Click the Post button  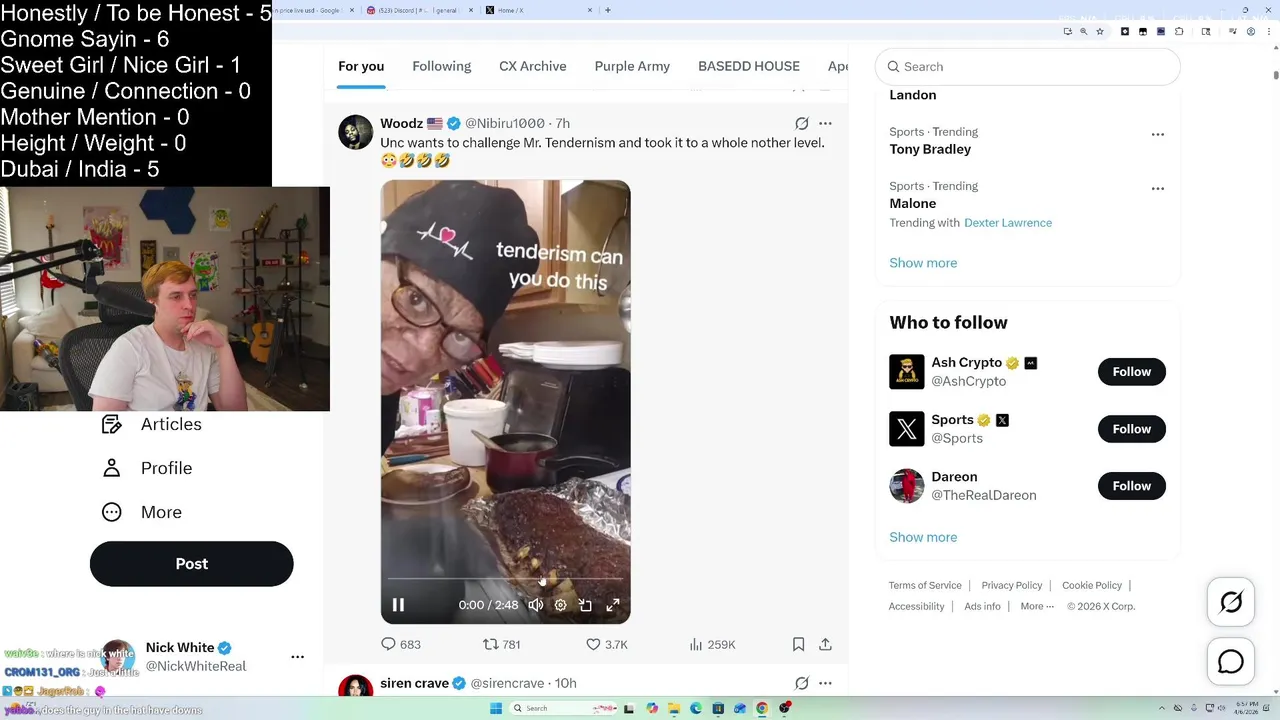pyautogui.click(x=191, y=564)
